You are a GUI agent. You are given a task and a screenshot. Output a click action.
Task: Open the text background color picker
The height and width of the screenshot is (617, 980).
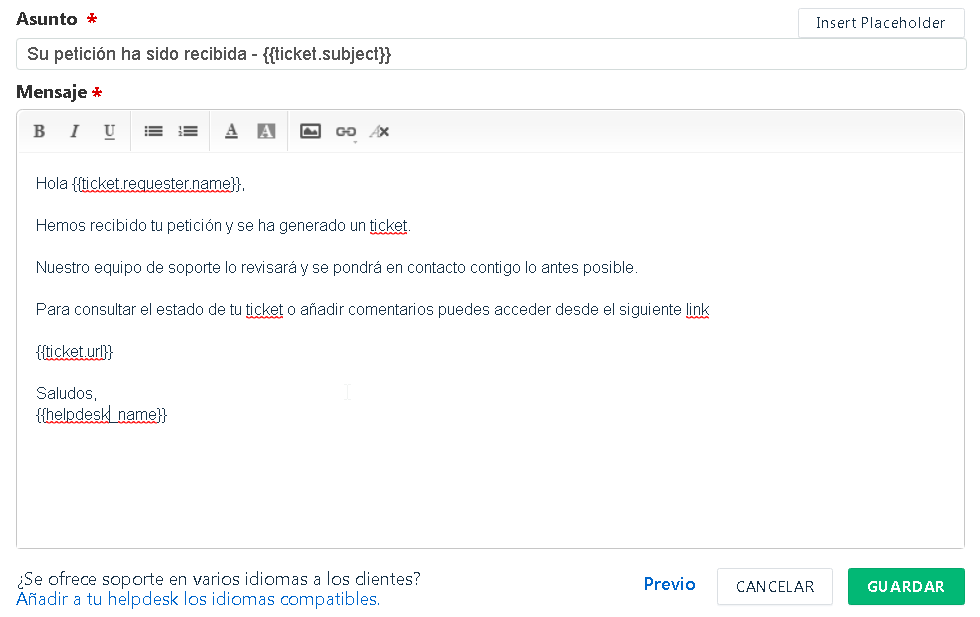(x=266, y=131)
